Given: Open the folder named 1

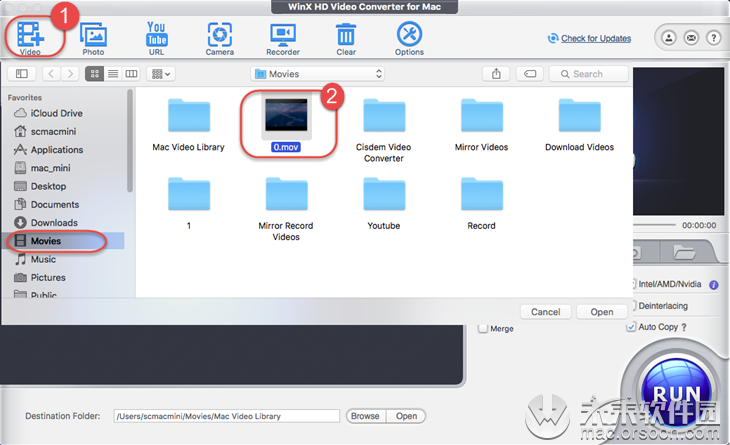Looking at the screenshot, I should point(189,194).
